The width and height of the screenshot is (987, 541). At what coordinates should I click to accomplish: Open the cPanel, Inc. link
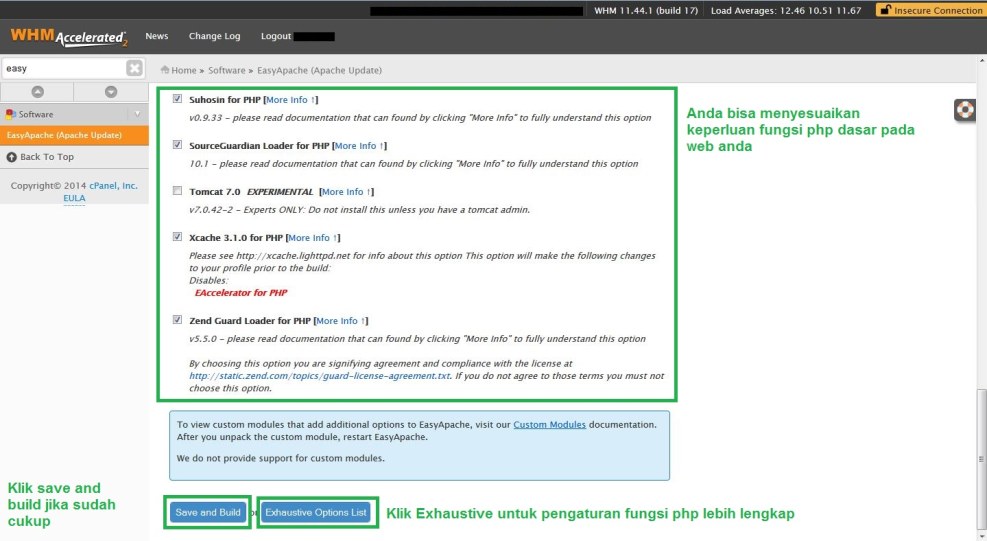(x=113, y=186)
